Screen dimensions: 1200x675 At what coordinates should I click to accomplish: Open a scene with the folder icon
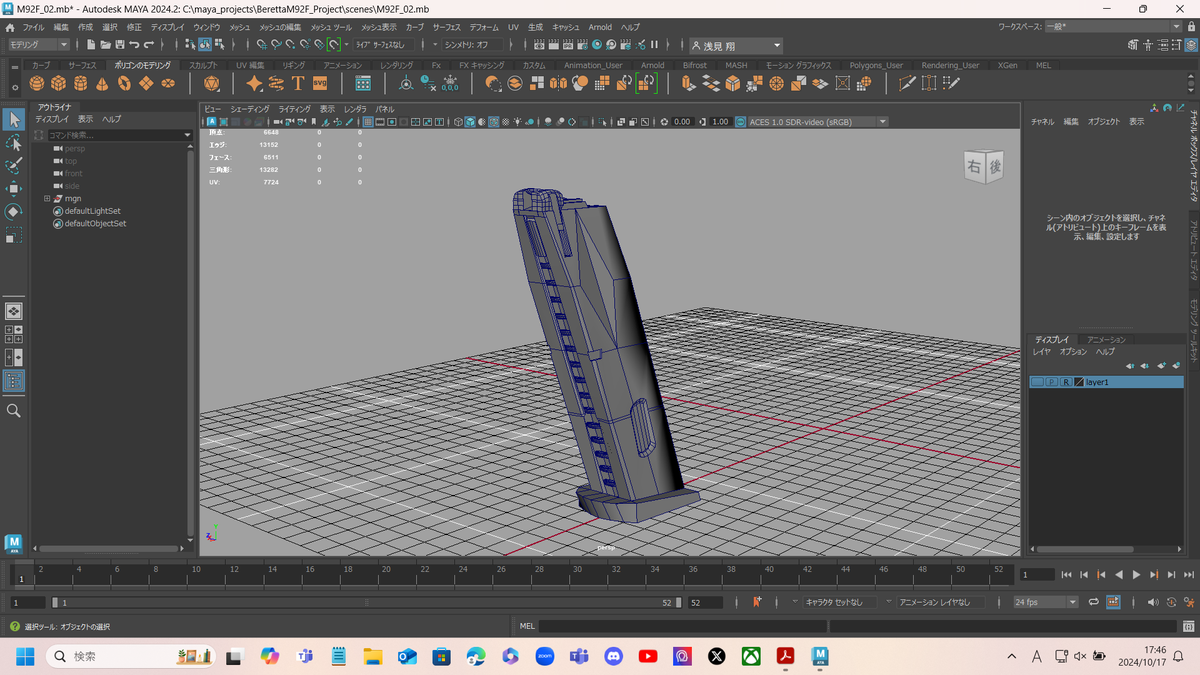(105, 44)
